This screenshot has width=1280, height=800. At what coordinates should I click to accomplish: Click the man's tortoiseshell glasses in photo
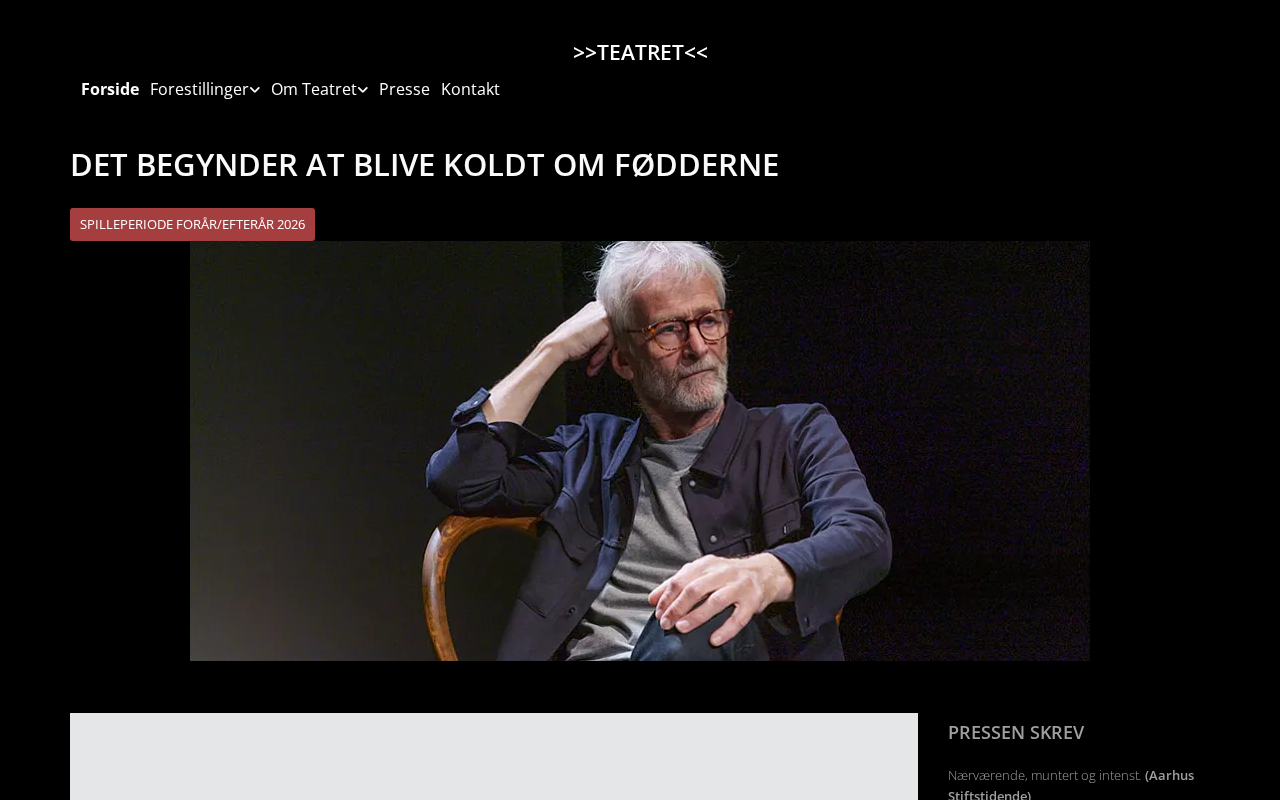[x=688, y=329]
